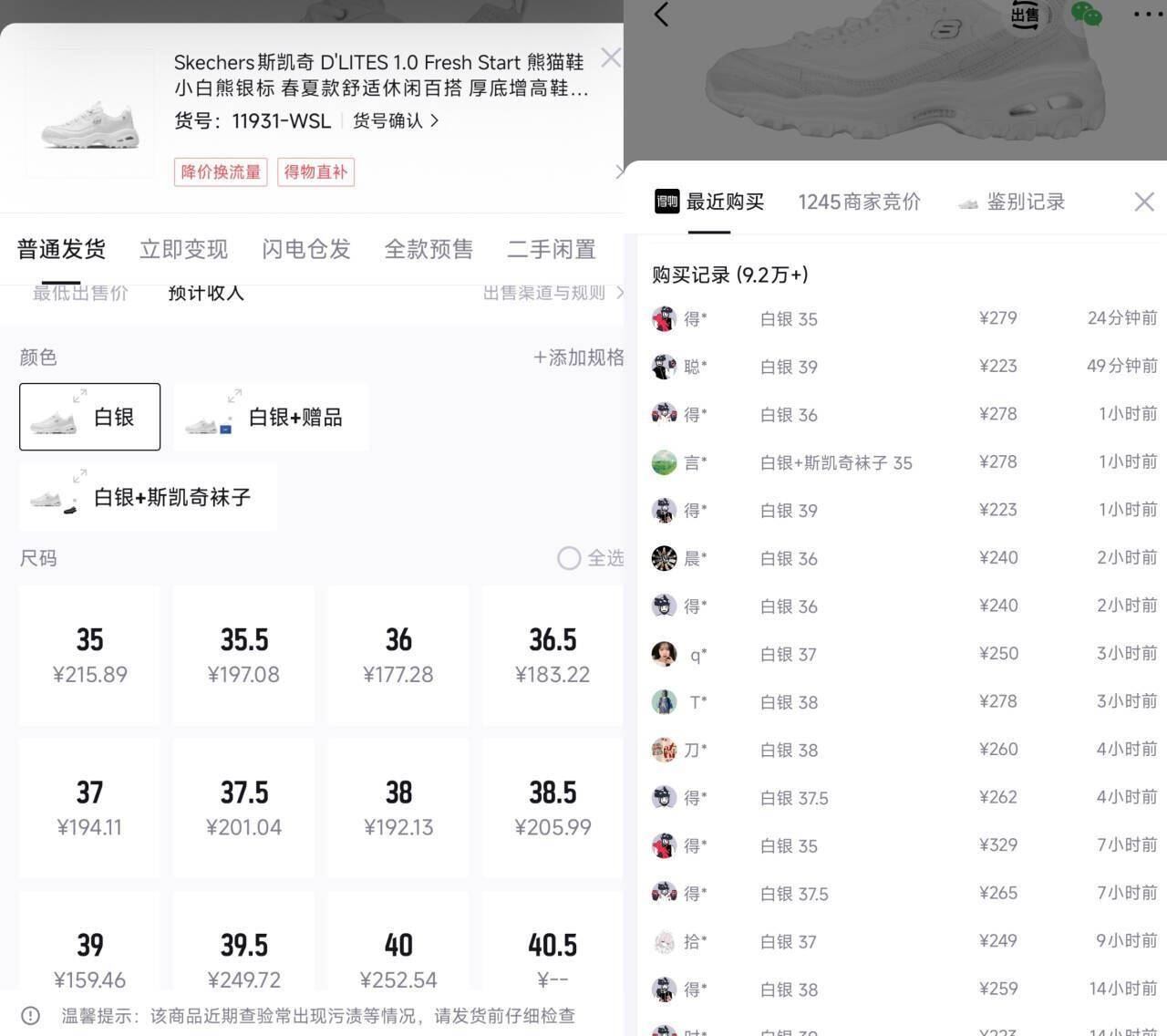Open the 鉴别记录 tab
Image resolution: width=1167 pixels, height=1036 pixels.
(x=1012, y=202)
